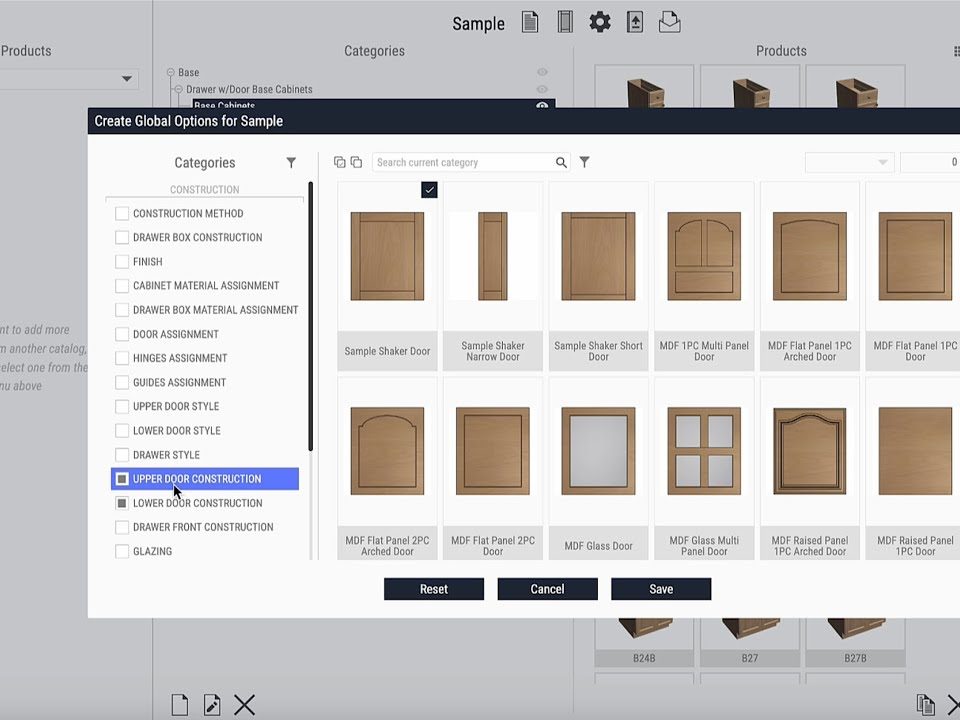Viewport: 960px width, 720px height.
Task: Click the upload icon in the top toolbar
Action: [x=635, y=22]
